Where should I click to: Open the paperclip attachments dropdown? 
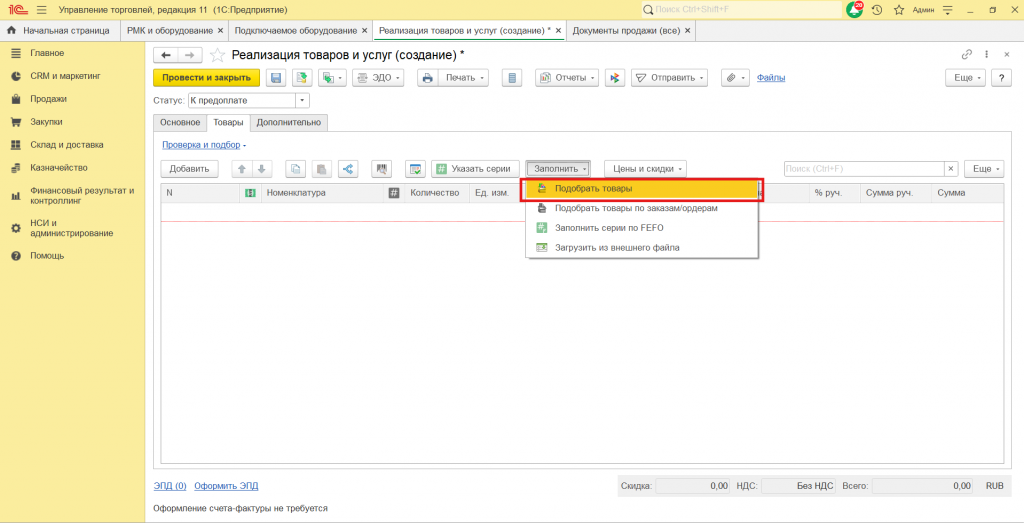[736, 78]
